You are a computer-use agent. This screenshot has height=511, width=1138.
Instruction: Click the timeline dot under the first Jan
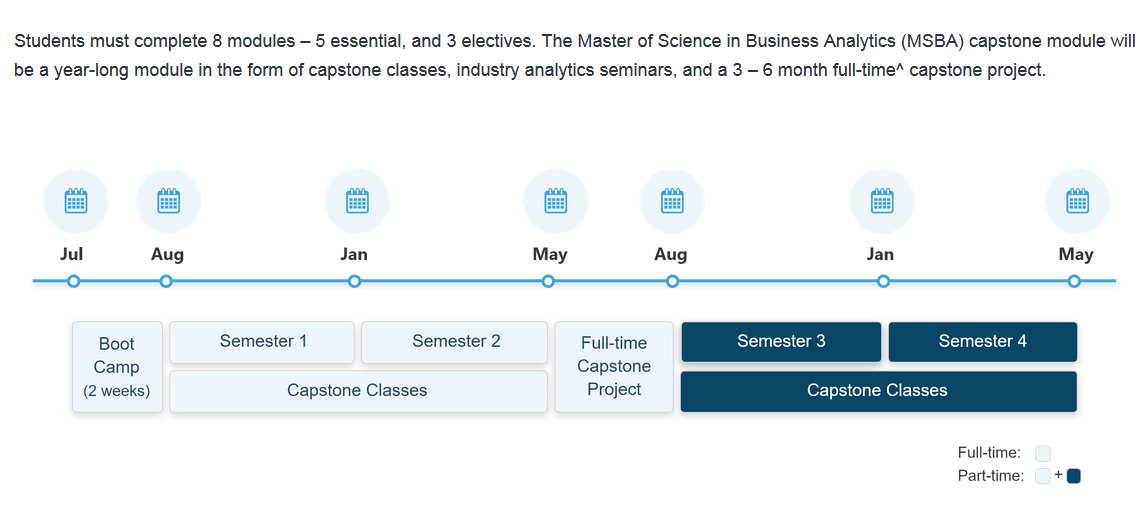(354, 282)
